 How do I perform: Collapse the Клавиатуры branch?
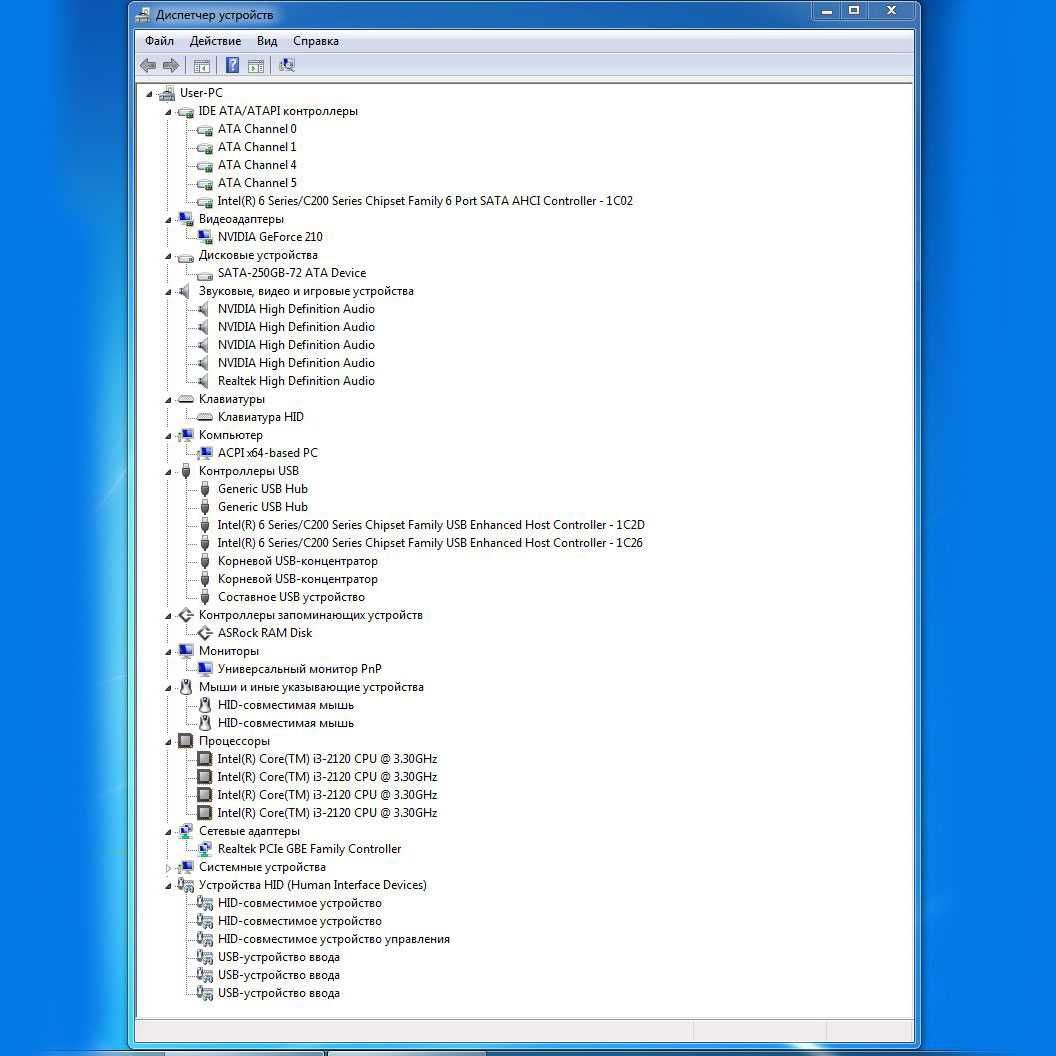pos(168,400)
